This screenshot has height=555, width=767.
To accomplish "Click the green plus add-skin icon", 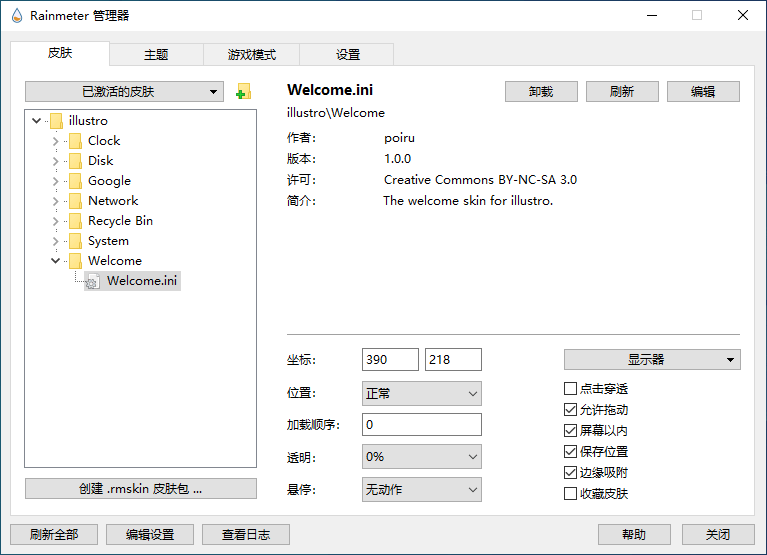I will coord(242,92).
